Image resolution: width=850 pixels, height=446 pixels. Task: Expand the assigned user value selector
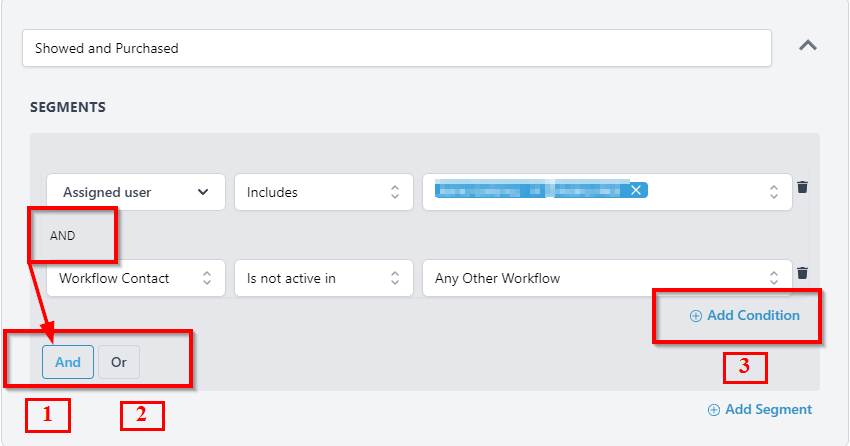pyautogui.click(x=773, y=192)
